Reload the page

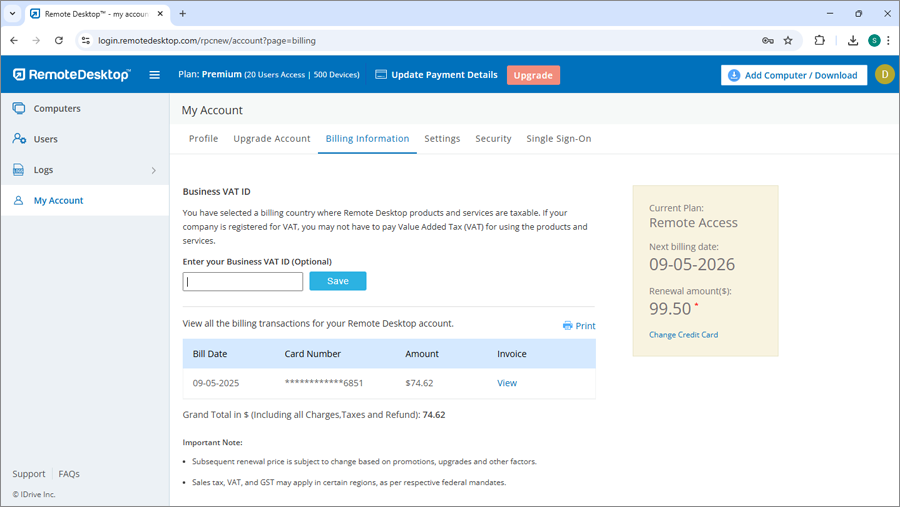click(59, 41)
